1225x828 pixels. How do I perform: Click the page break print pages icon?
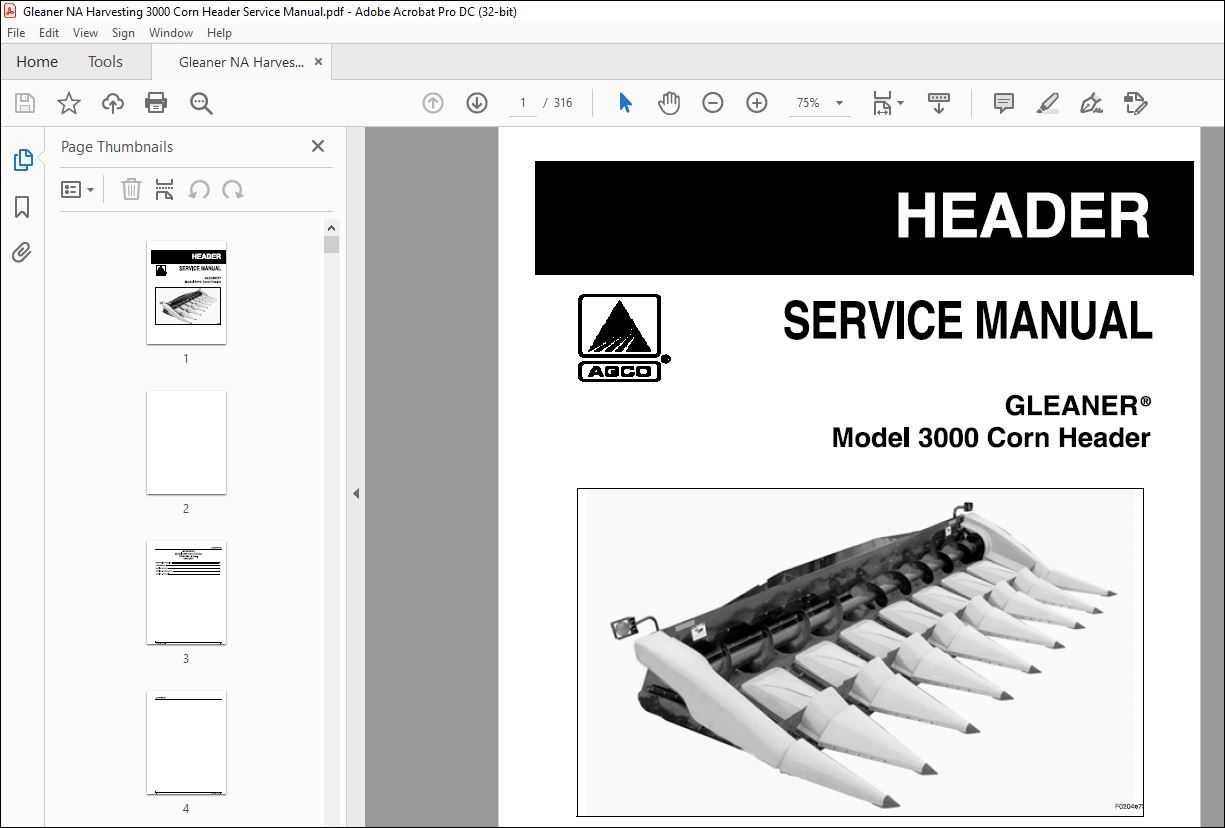pyautogui.click(x=165, y=190)
